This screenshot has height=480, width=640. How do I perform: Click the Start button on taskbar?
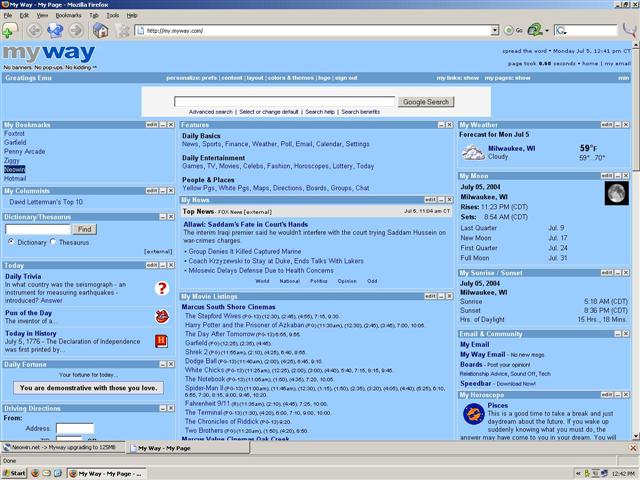click(18, 472)
